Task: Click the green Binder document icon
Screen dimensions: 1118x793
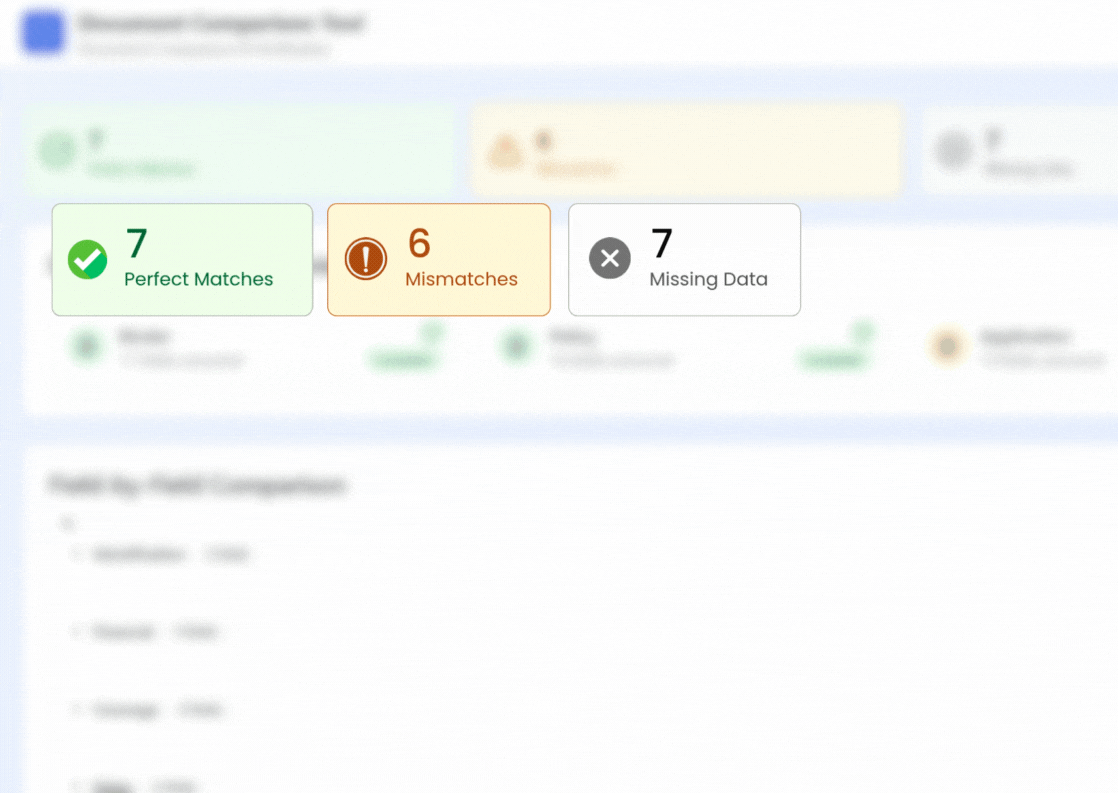Action: click(x=87, y=347)
